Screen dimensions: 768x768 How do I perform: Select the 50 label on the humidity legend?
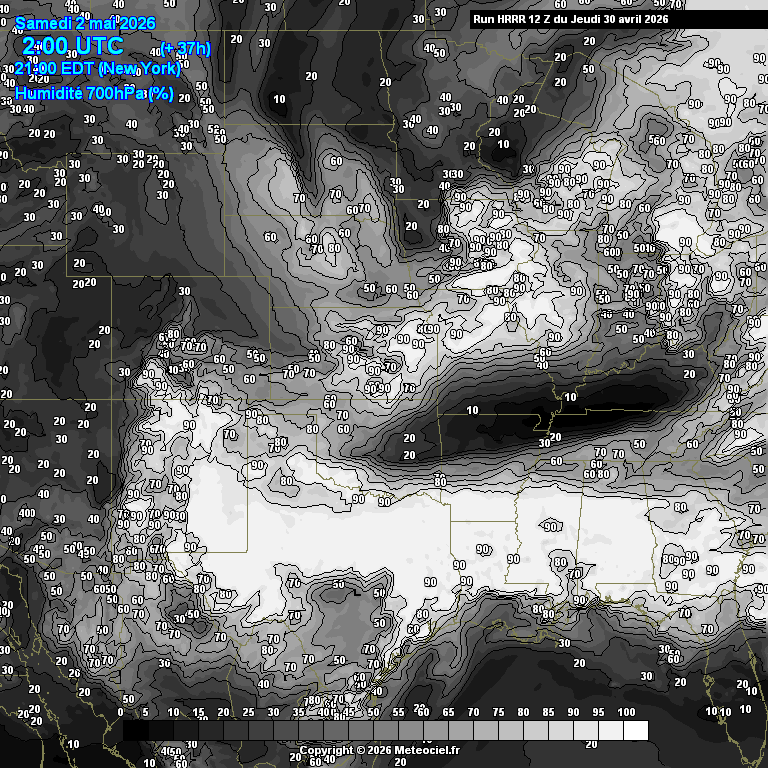pos(374,713)
